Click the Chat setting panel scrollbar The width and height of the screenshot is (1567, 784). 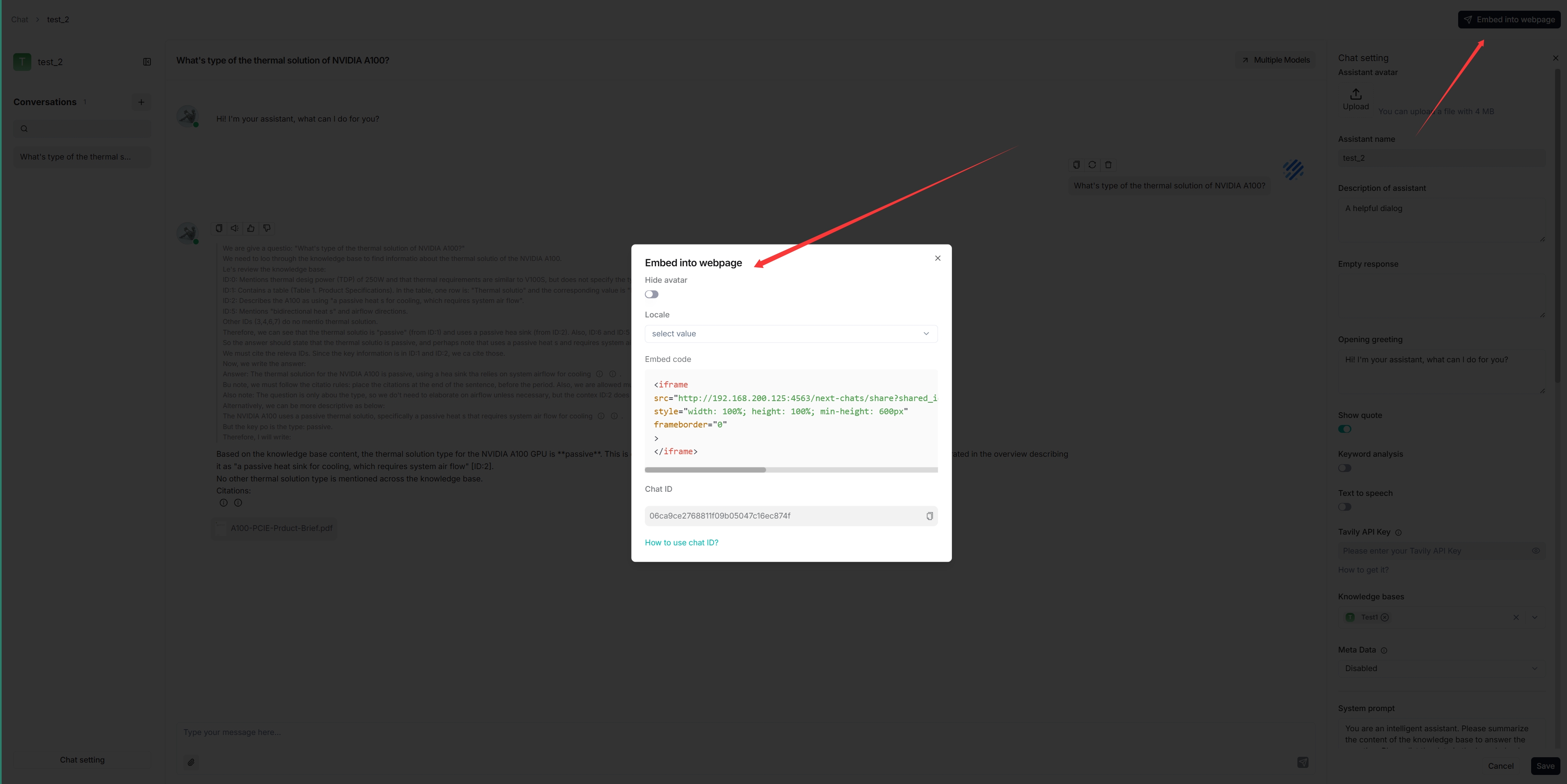[x=1557, y=225]
